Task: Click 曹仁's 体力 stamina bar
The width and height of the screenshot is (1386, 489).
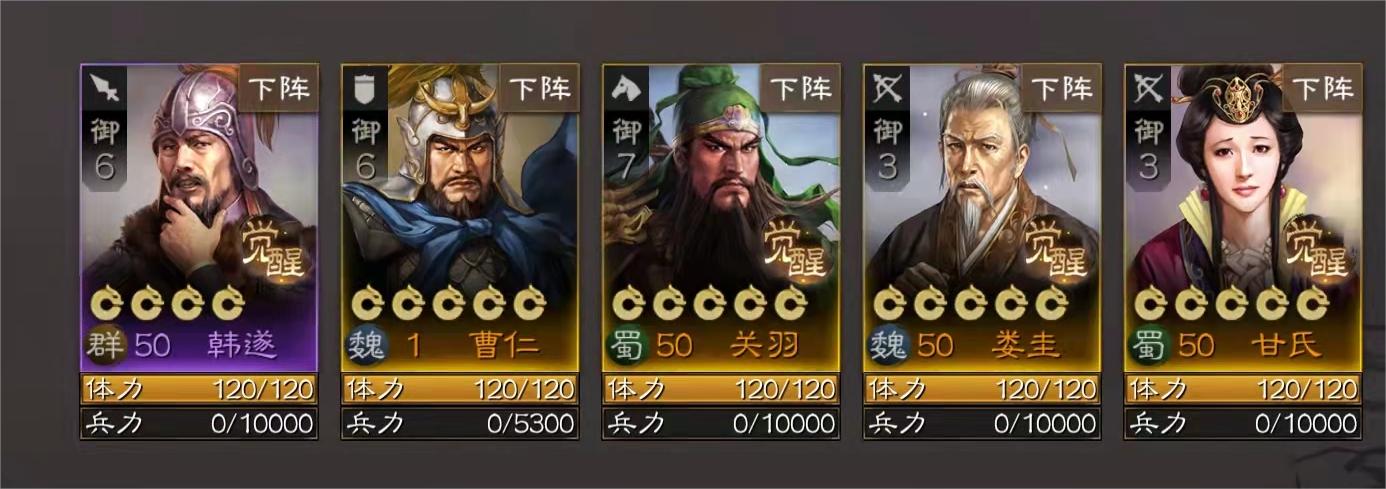Action: click(460, 389)
